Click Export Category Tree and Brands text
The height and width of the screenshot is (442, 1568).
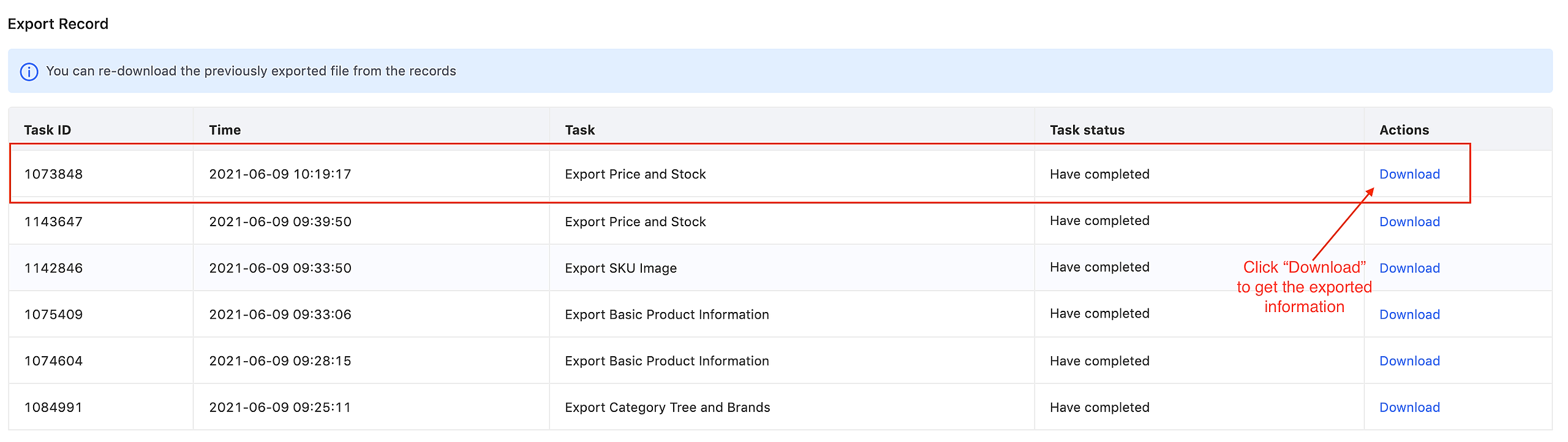click(667, 408)
